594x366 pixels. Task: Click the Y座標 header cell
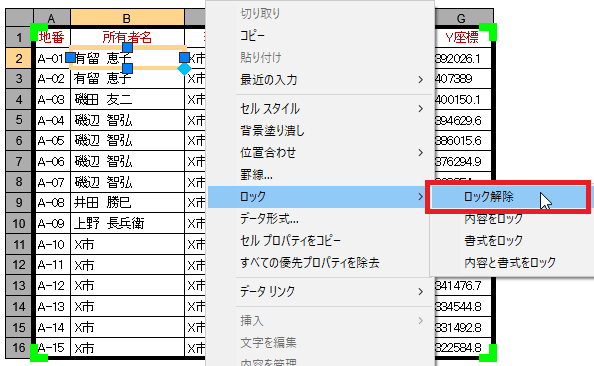(x=462, y=37)
